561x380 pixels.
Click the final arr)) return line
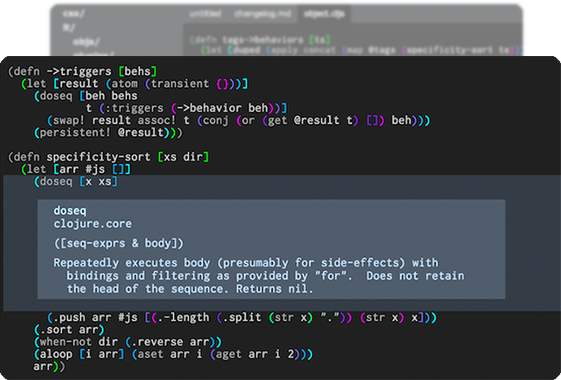[49, 366]
